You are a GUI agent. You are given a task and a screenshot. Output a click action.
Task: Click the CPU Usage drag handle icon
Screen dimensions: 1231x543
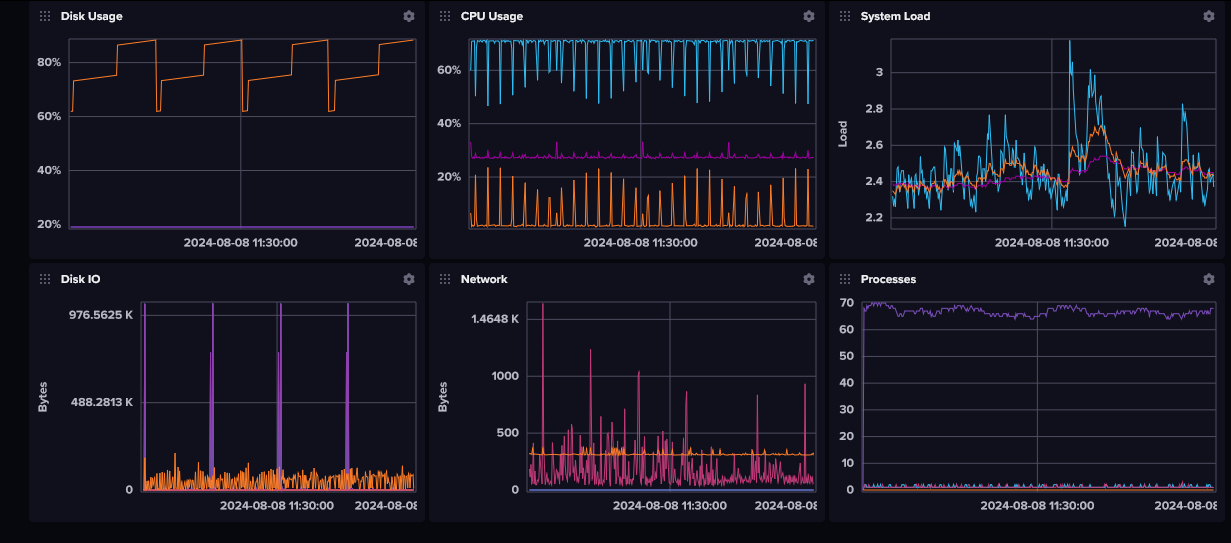444,16
